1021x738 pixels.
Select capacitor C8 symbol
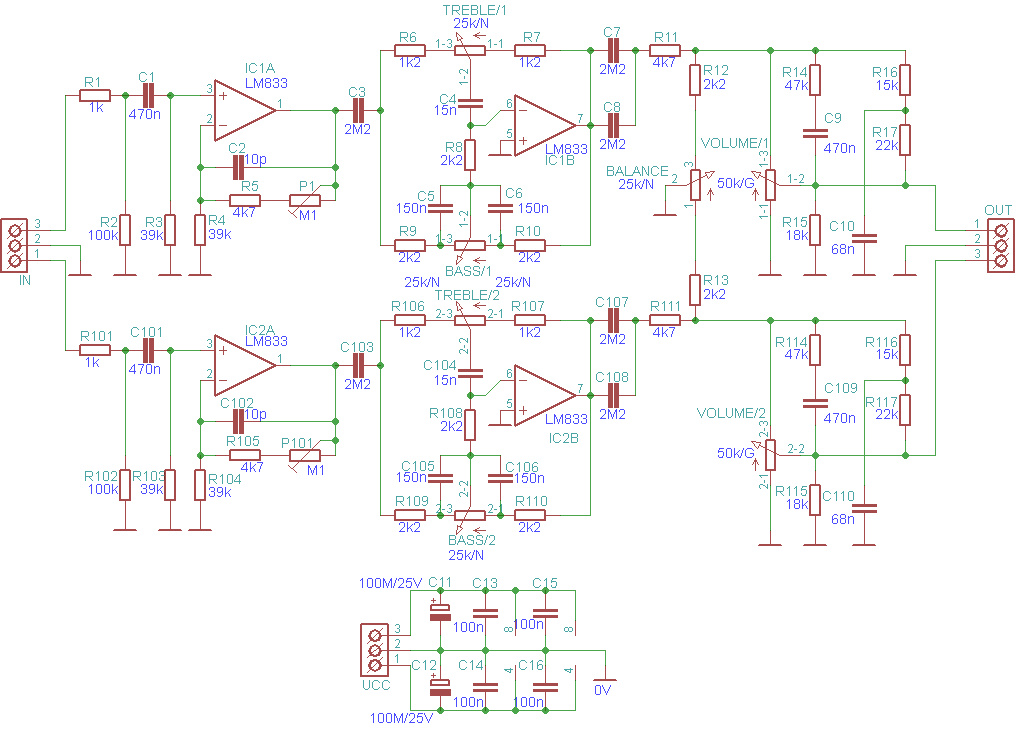click(x=613, y=125)
